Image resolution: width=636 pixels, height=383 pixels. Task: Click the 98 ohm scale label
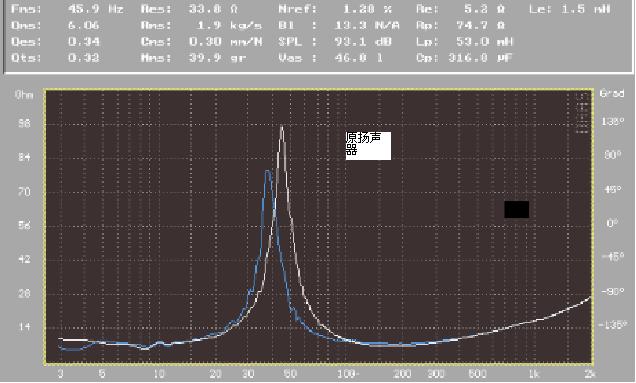tap(24, 123)
